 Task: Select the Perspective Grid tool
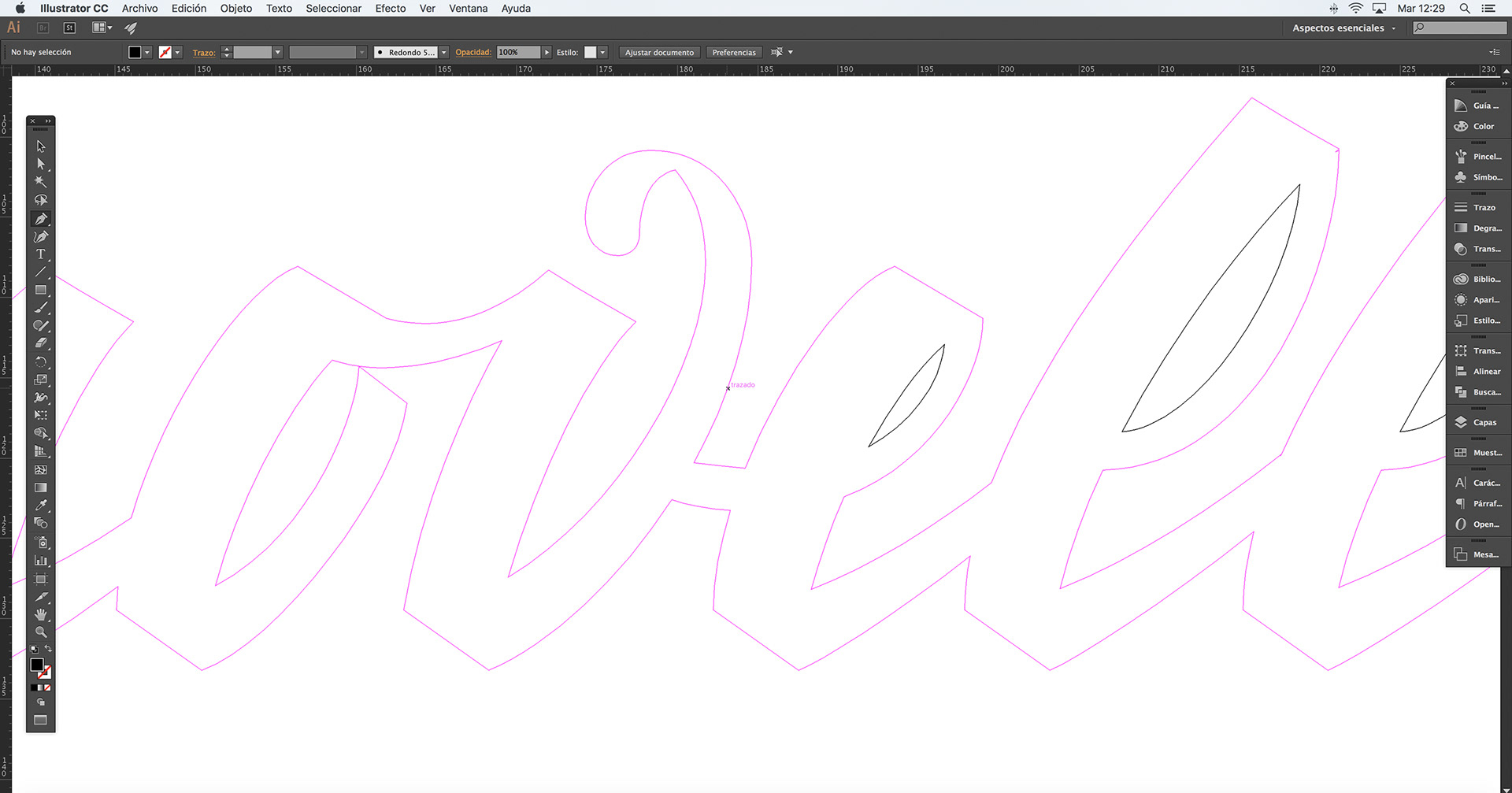tap(41, 451)
